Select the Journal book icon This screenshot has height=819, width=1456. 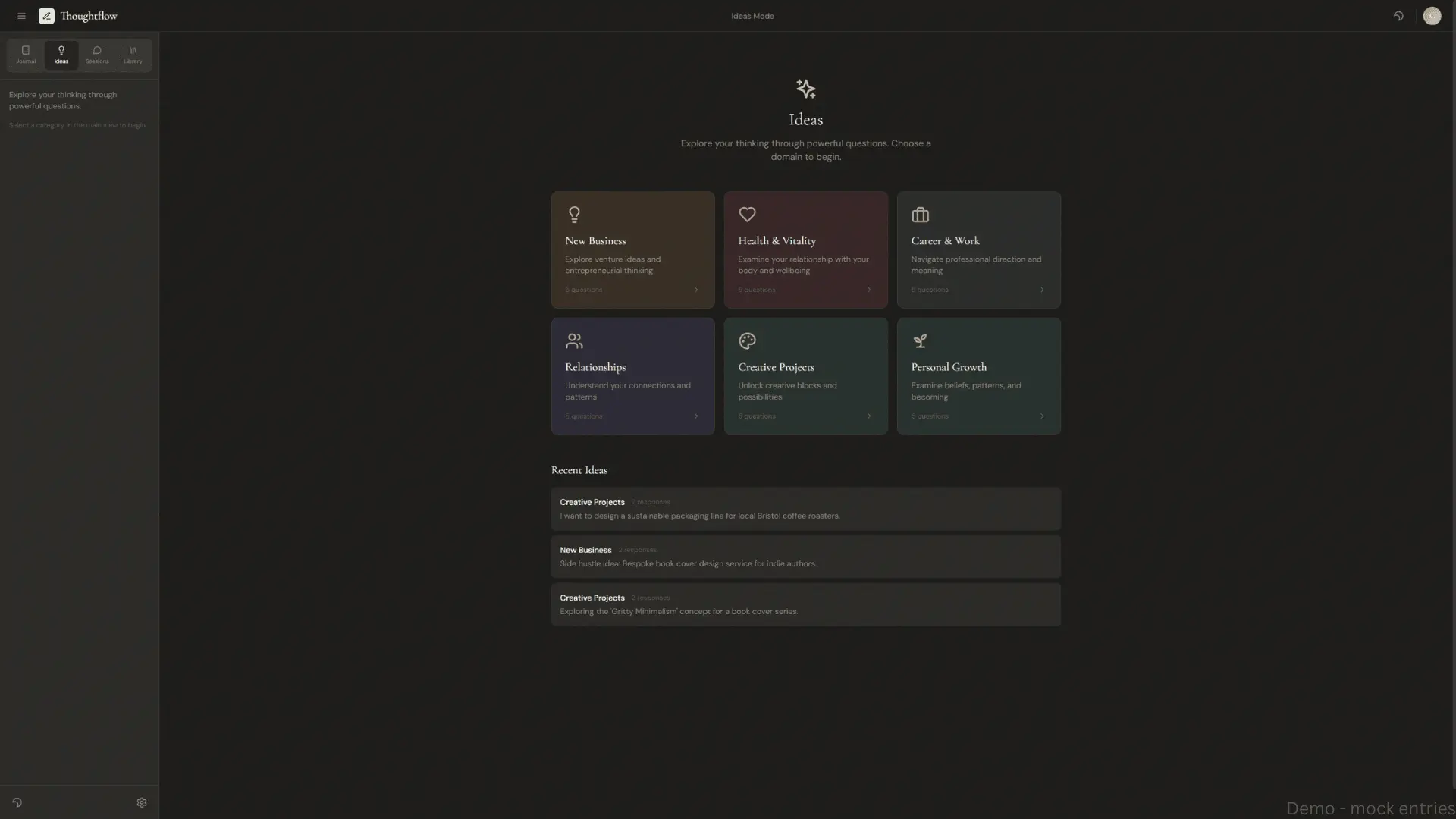pyautogui.click(x=25, y=50)
